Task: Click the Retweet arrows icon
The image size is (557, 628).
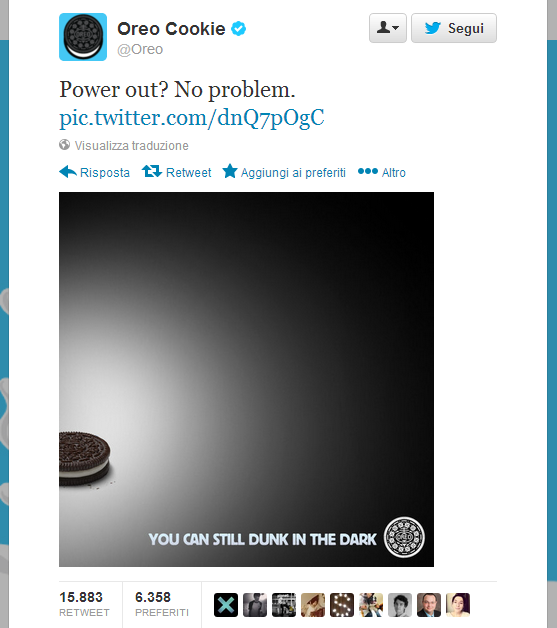Action: point(152,171)
